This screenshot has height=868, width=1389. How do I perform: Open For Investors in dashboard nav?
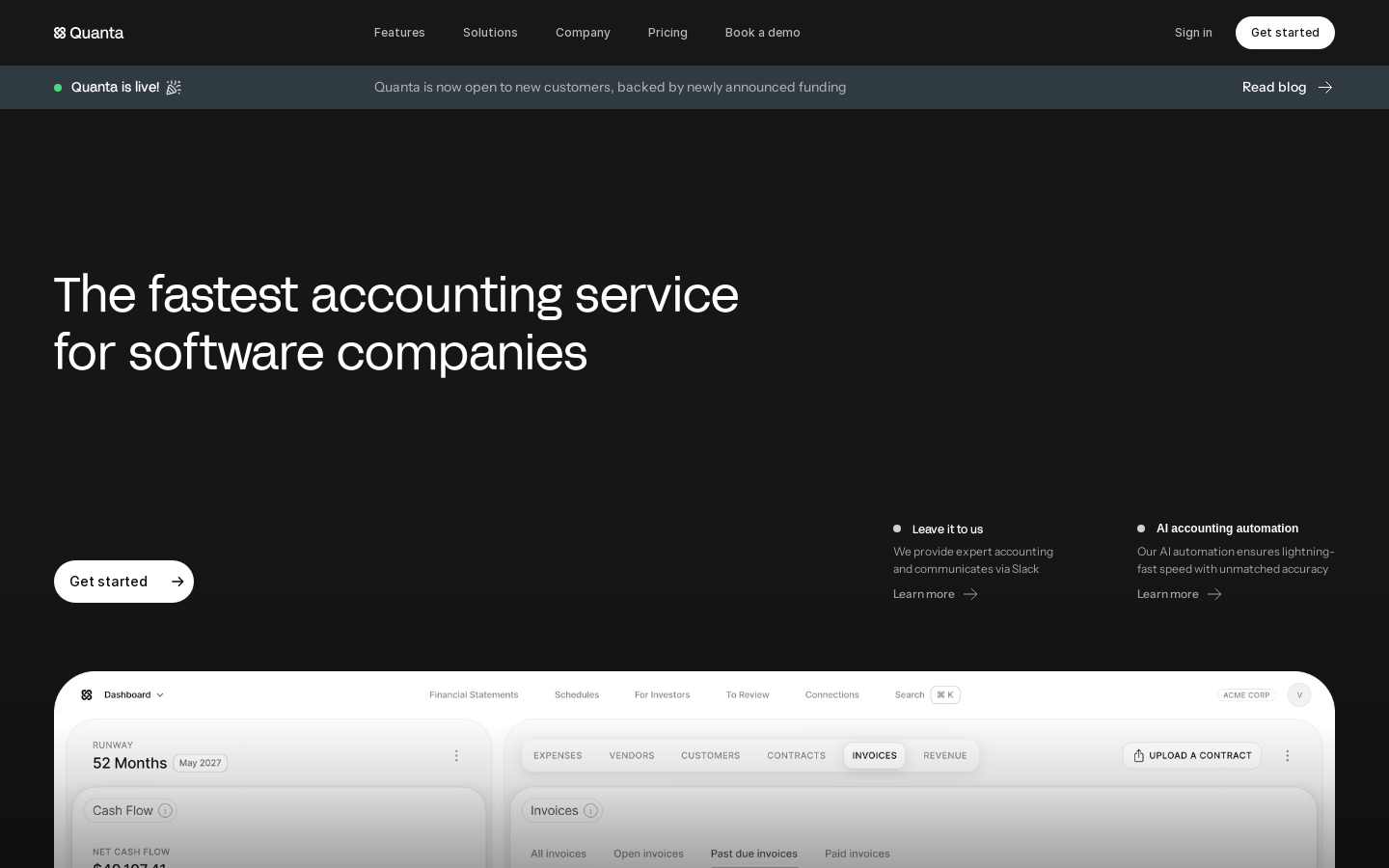pyautogui.click(x=662, y=694)
